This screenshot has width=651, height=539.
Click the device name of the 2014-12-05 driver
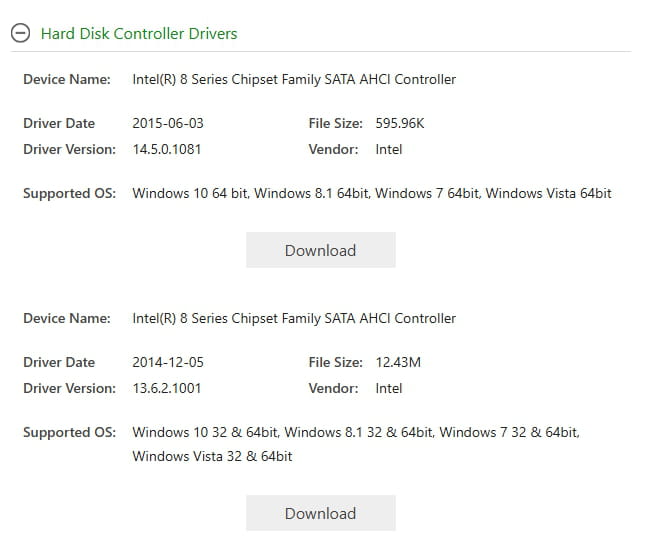[x=294, y=318]
